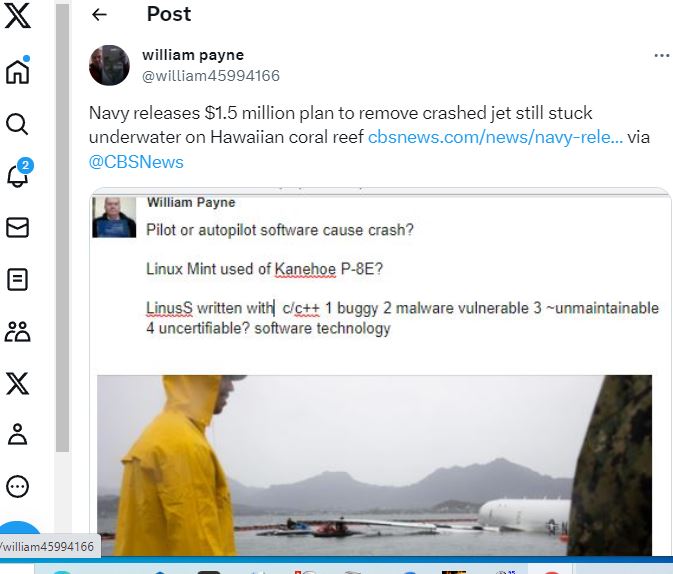Open the @william45994166 handle
This screenshot has height=574, width=673.
point(211,76)
